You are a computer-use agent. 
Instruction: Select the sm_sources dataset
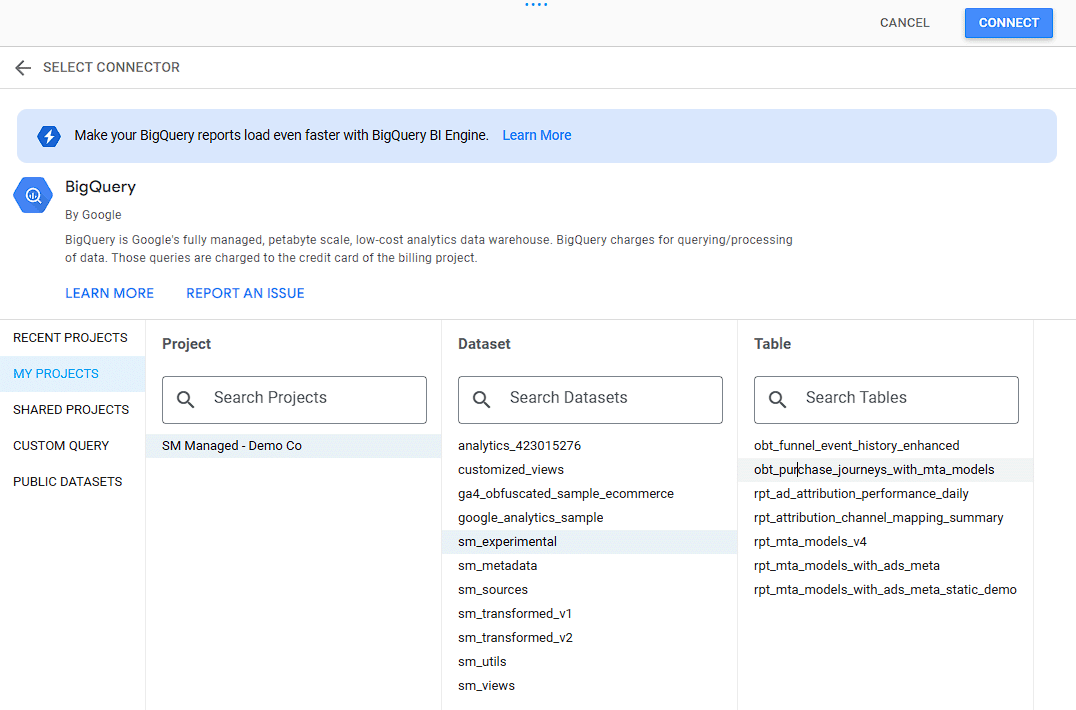coord(589,590)
